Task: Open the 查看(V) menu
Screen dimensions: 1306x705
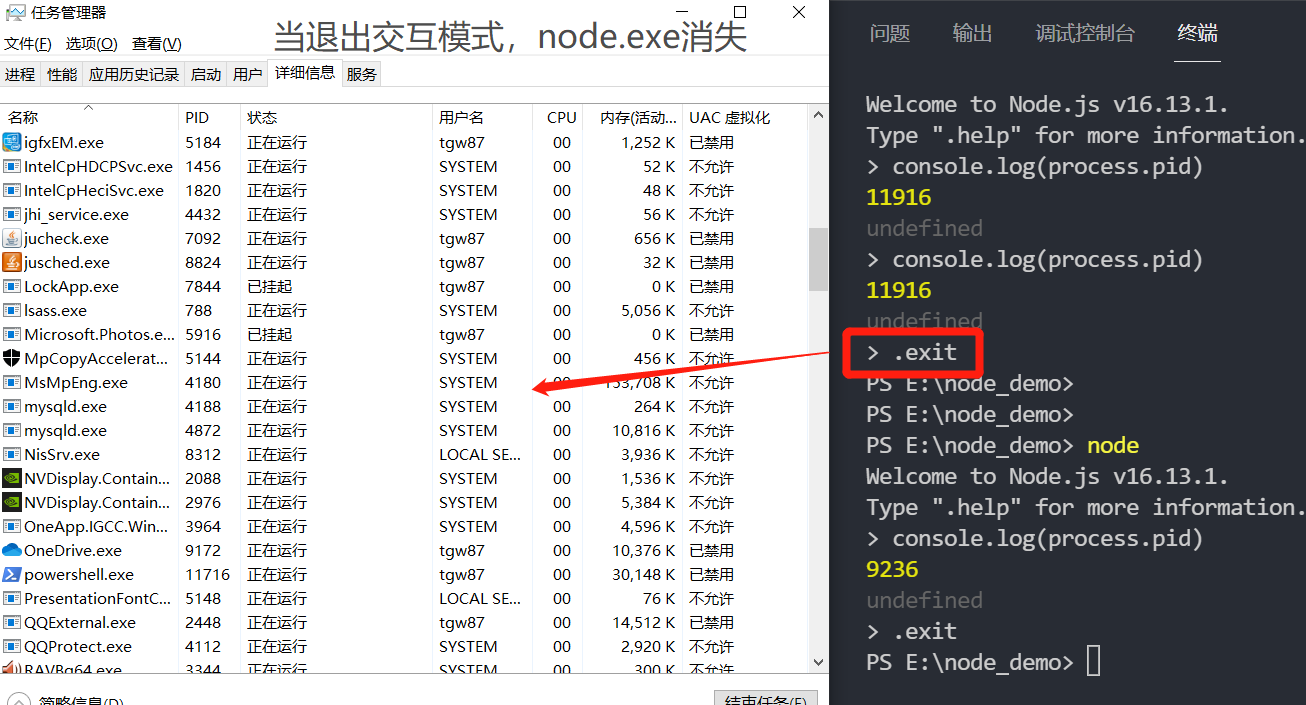Action: coord(157,44)
